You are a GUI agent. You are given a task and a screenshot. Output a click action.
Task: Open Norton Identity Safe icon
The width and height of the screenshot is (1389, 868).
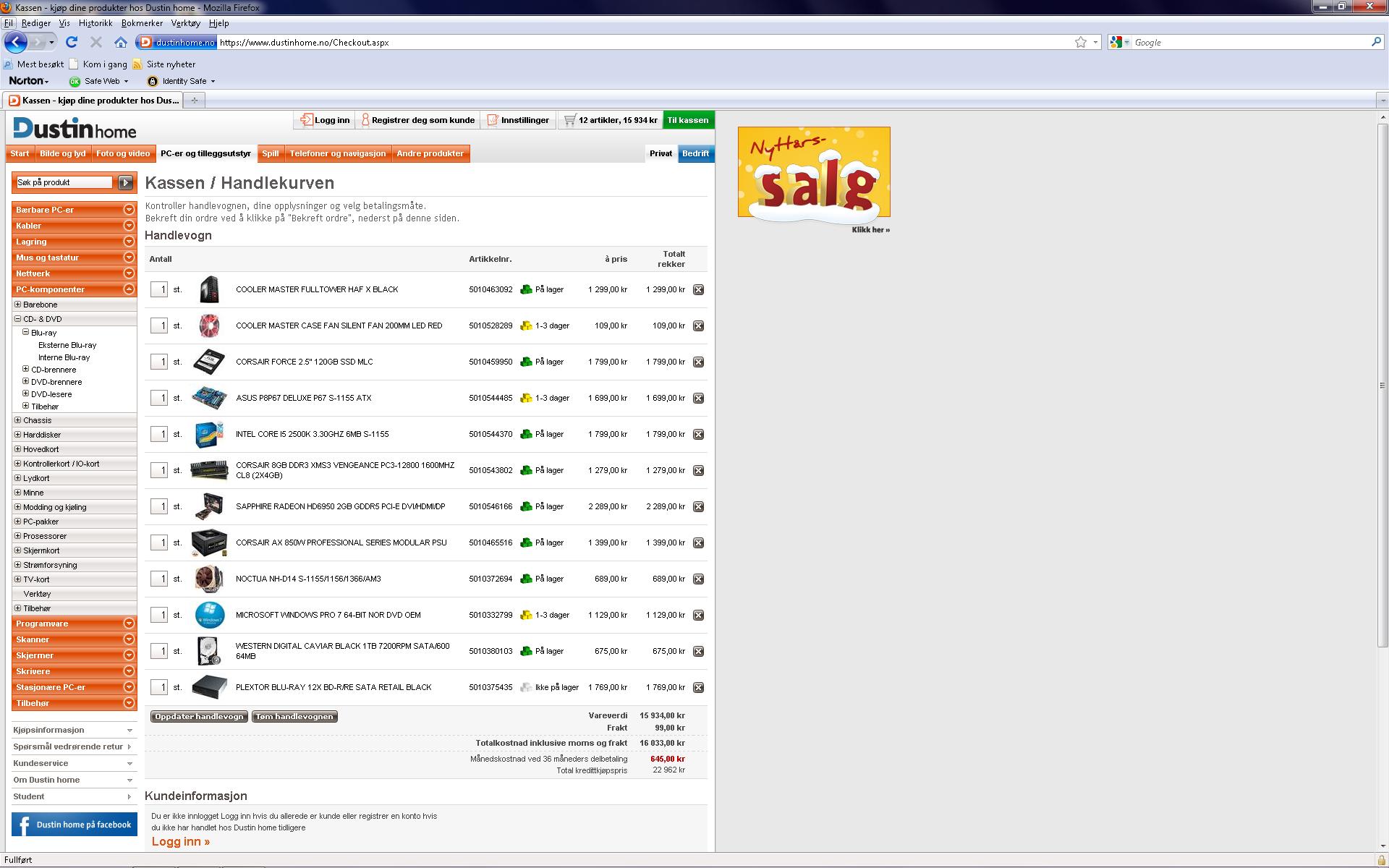coord(152,81)
